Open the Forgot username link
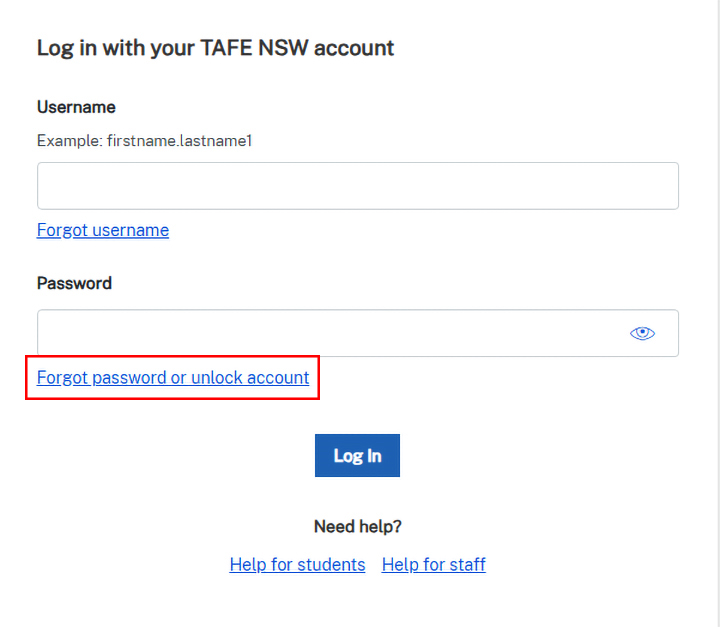This screenshot has width=720, height=627. [103, 230]
